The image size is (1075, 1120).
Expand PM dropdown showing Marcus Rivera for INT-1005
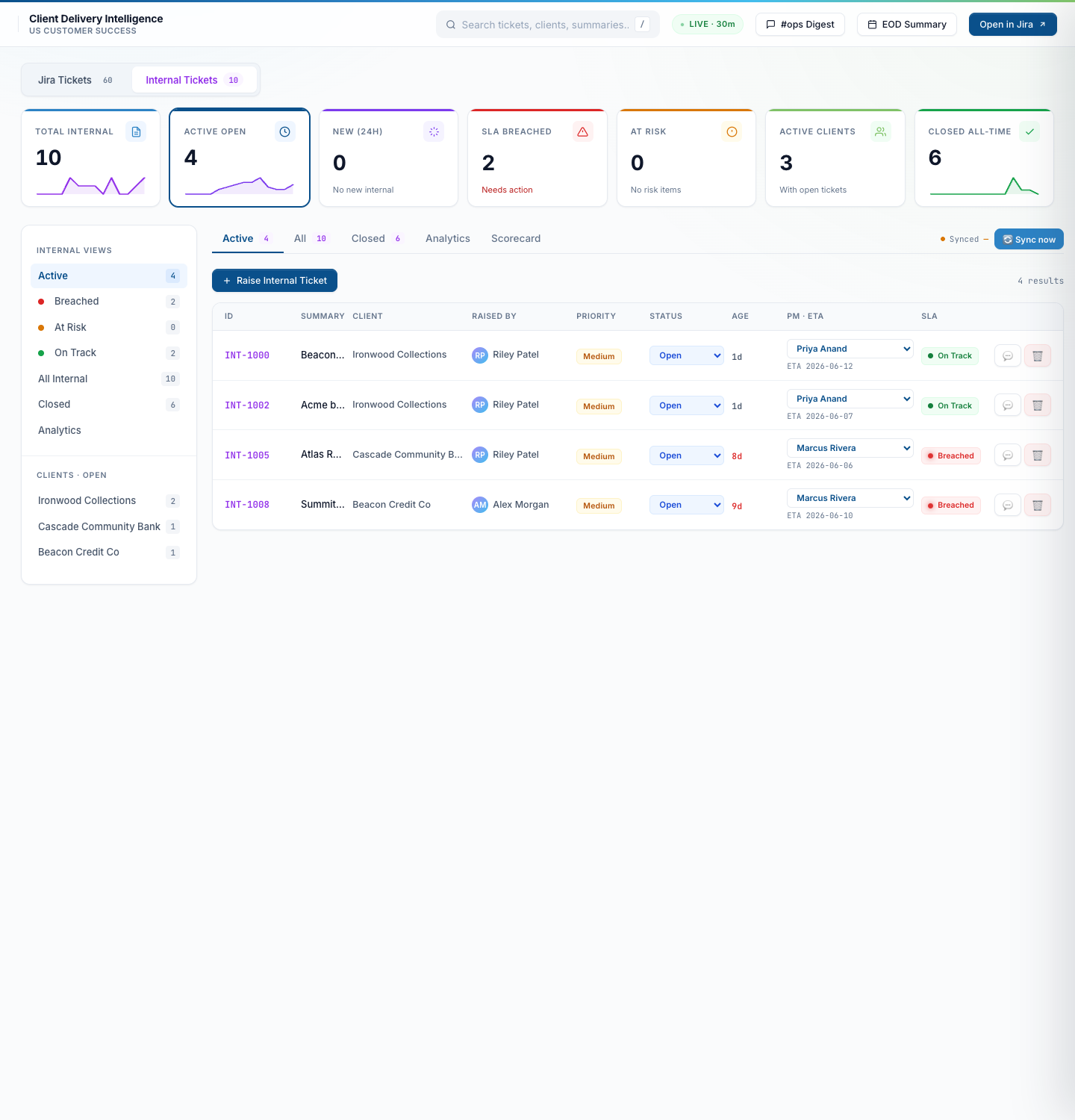[850, 448]
